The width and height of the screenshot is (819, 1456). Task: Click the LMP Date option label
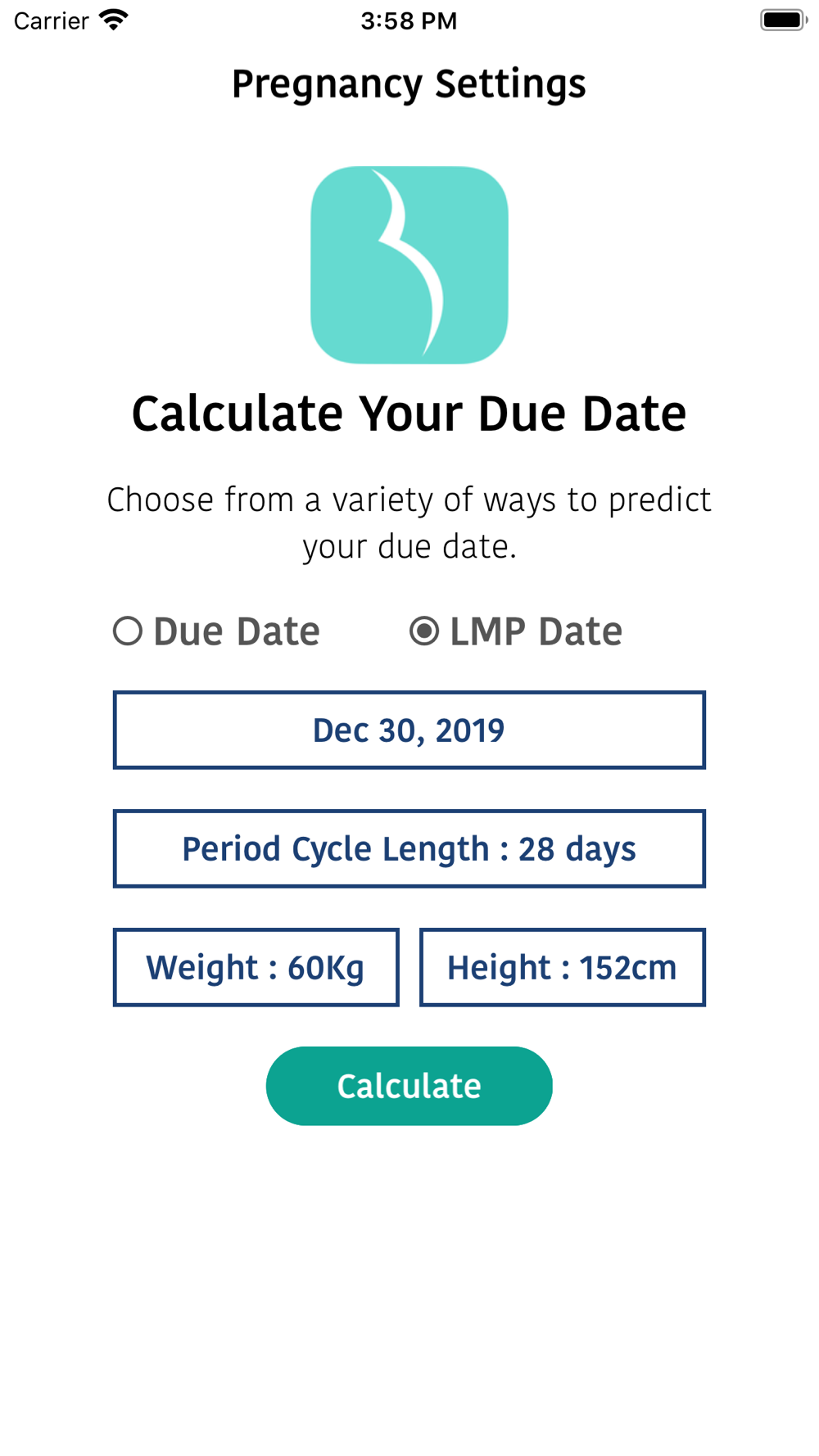[536, 631]
